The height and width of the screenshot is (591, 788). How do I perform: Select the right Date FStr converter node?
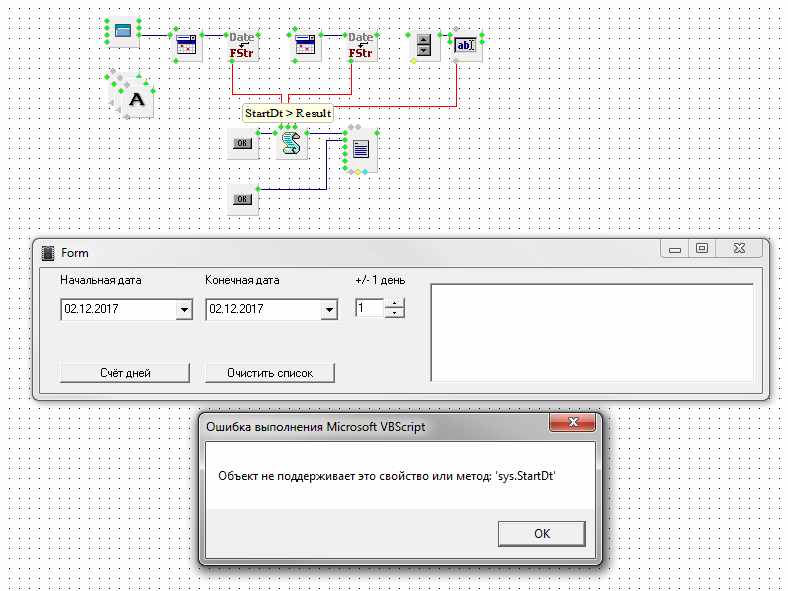[x=361, y=46]
